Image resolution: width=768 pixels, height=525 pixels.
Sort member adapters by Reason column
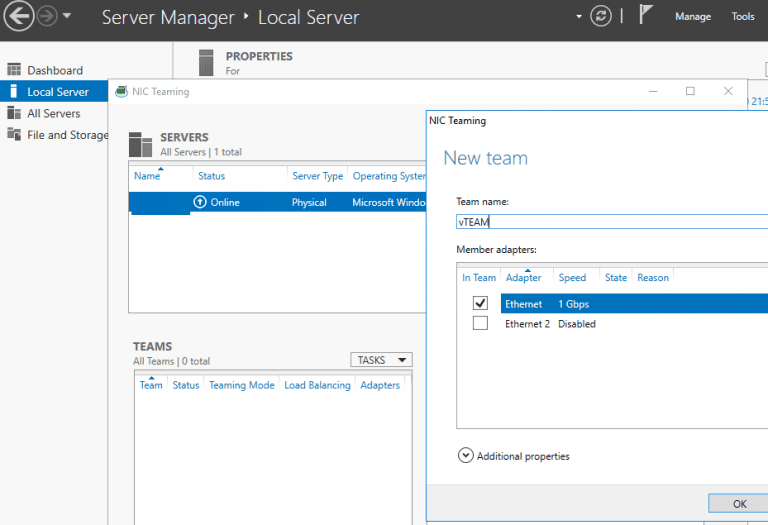tap(652, 278)
